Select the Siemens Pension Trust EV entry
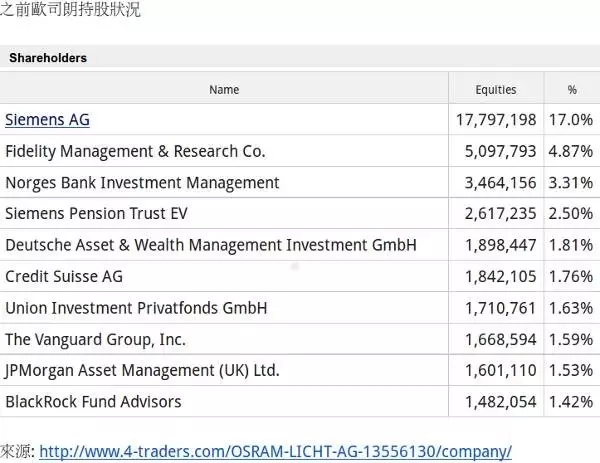The width and height of the screenshot is (600, 463). 96,214
